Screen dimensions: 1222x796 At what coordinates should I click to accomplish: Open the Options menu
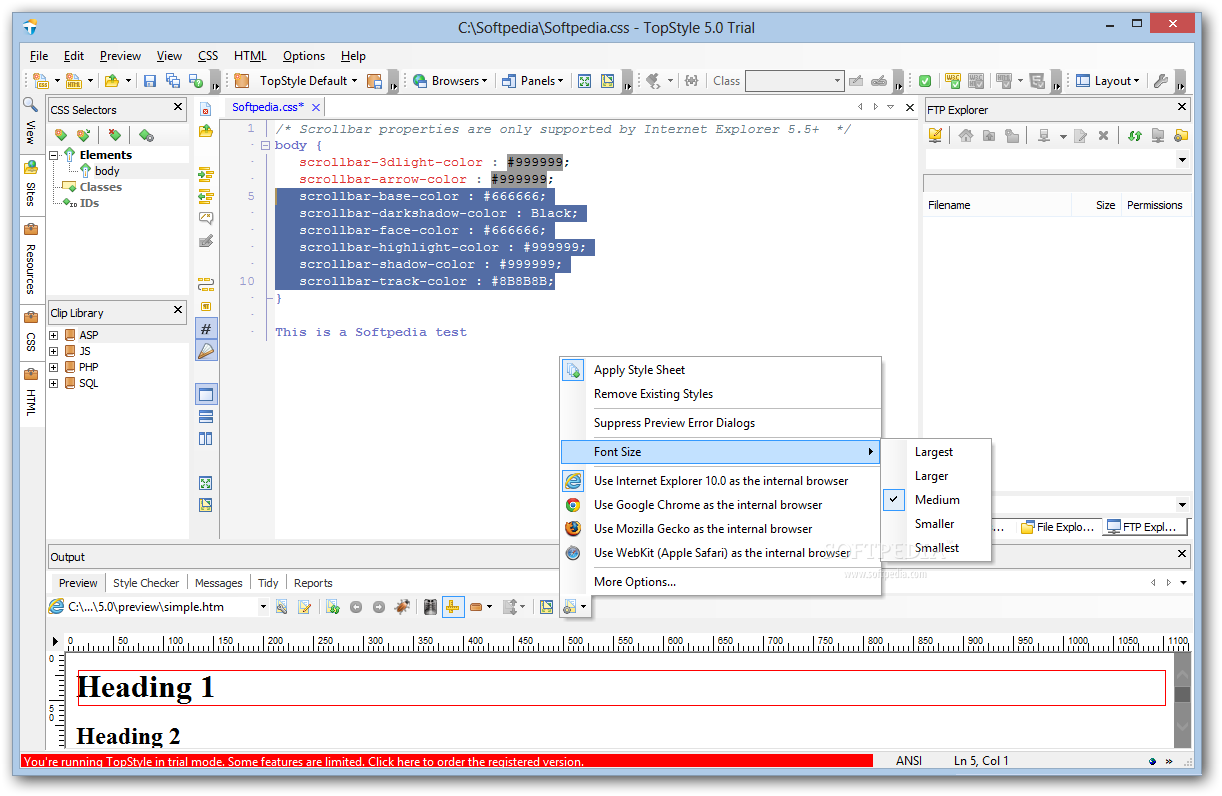(x=304, y=56)
